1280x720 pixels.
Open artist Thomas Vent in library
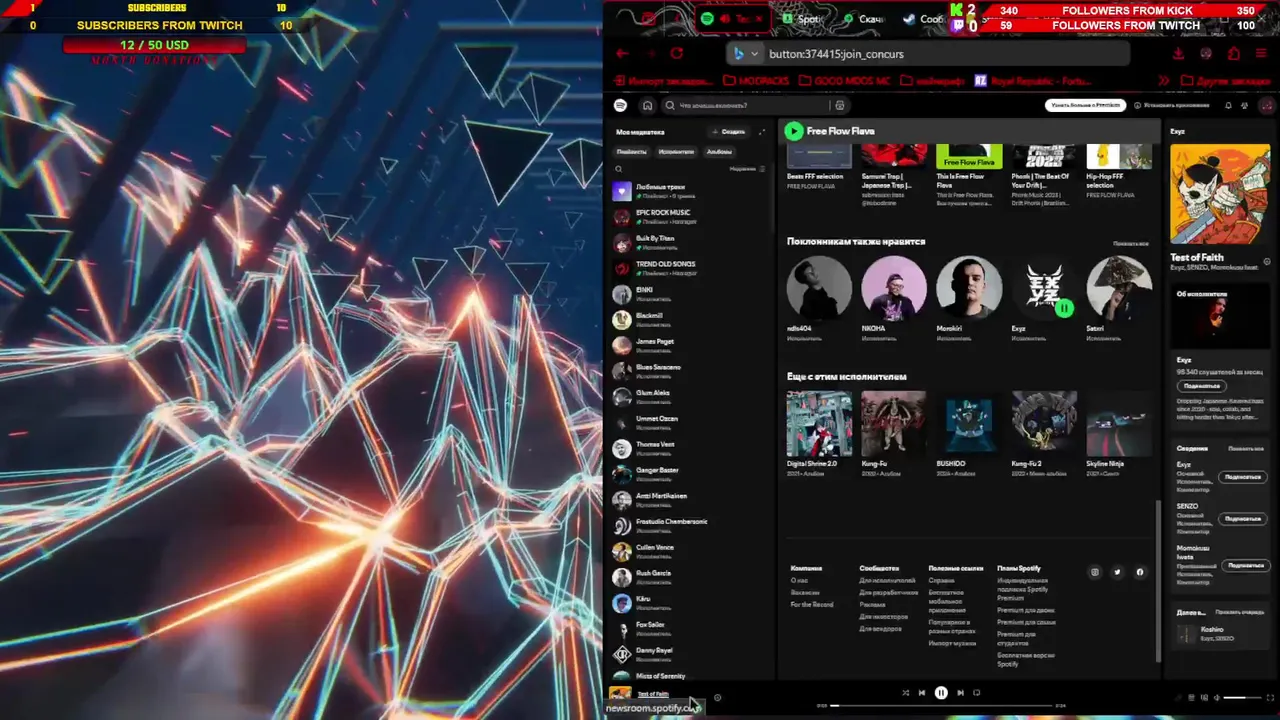tap(688, 449)
